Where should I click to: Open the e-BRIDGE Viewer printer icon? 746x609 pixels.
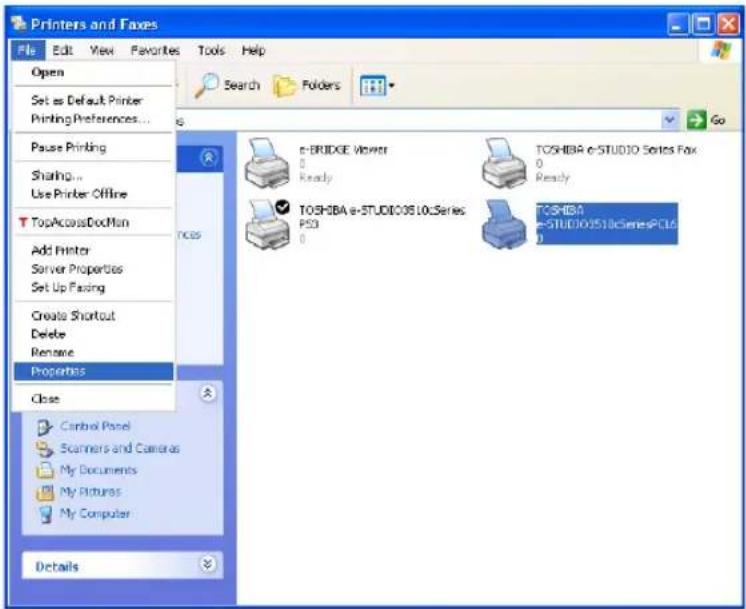click(x=267, y=163)
